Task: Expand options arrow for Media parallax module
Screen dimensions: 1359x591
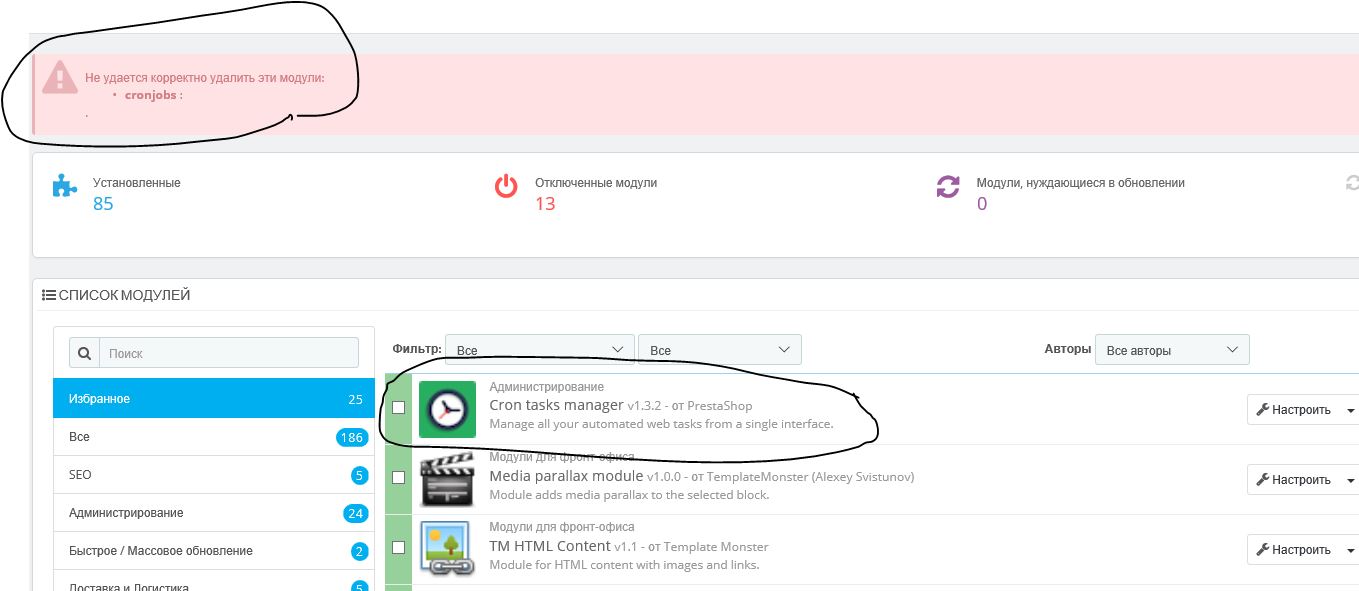Action: click(1351, 480)
